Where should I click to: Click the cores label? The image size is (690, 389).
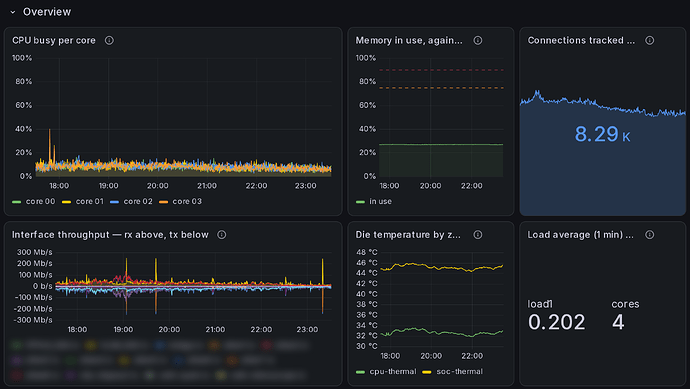tap(625, 304)
